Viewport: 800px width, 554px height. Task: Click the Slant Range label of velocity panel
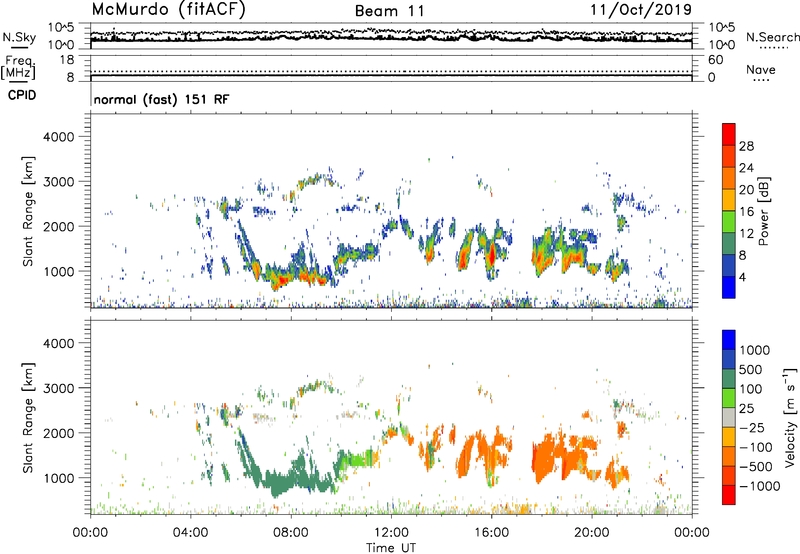pyautogui.click(x=28, y=418)
